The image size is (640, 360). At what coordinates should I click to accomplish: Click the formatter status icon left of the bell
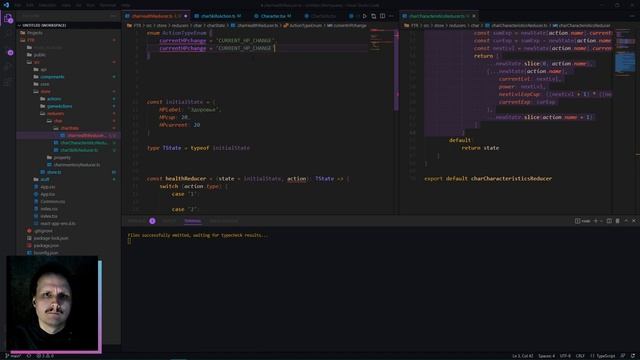(x=623, y=356)
